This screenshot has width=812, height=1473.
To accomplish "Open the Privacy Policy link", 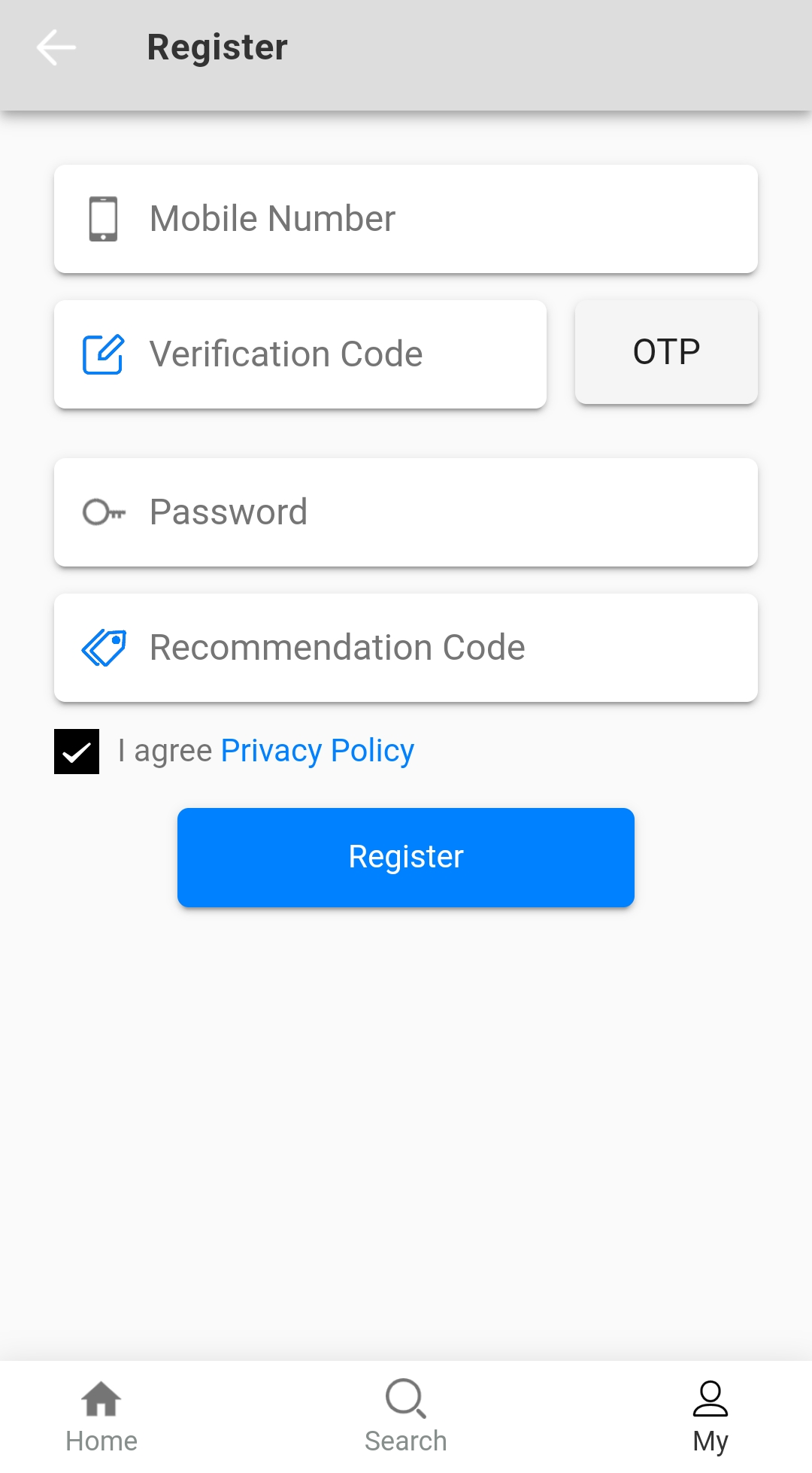I will pos(317,751).
